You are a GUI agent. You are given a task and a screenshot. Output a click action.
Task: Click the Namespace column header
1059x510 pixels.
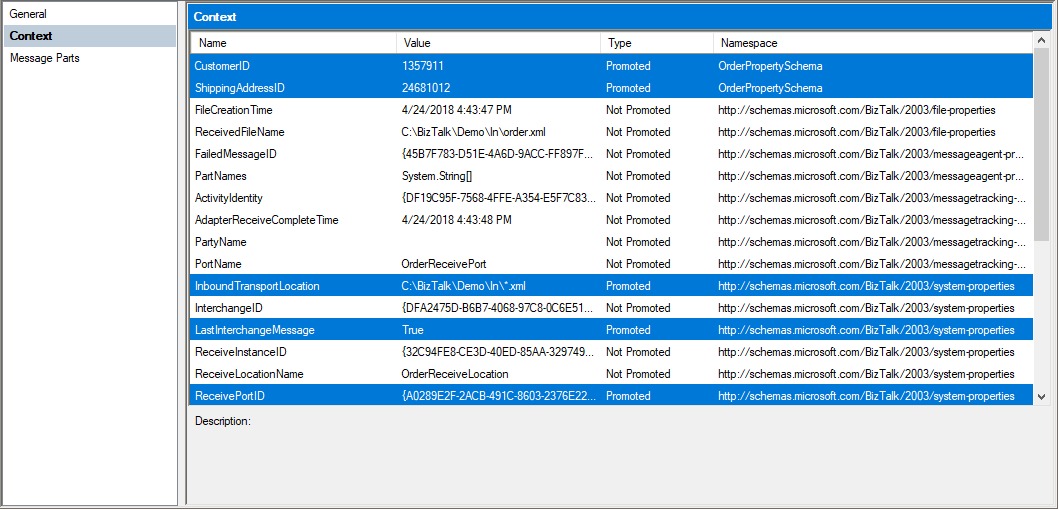(873, 43)
